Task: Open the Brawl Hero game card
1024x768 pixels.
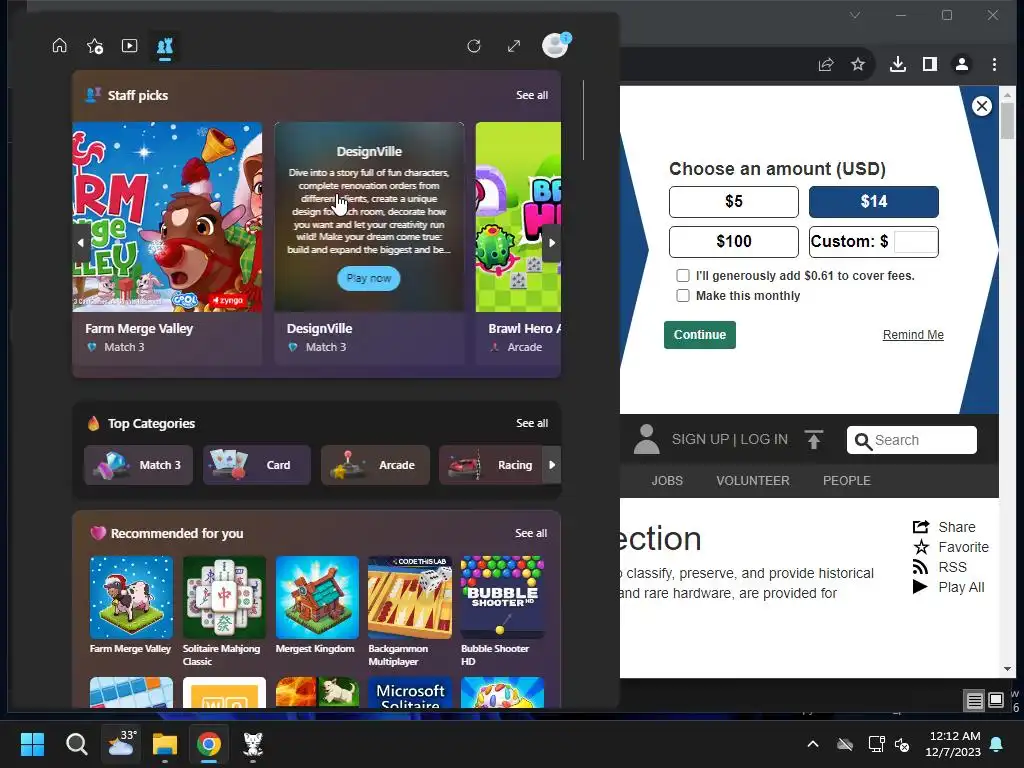Action: tap(518, 243)
